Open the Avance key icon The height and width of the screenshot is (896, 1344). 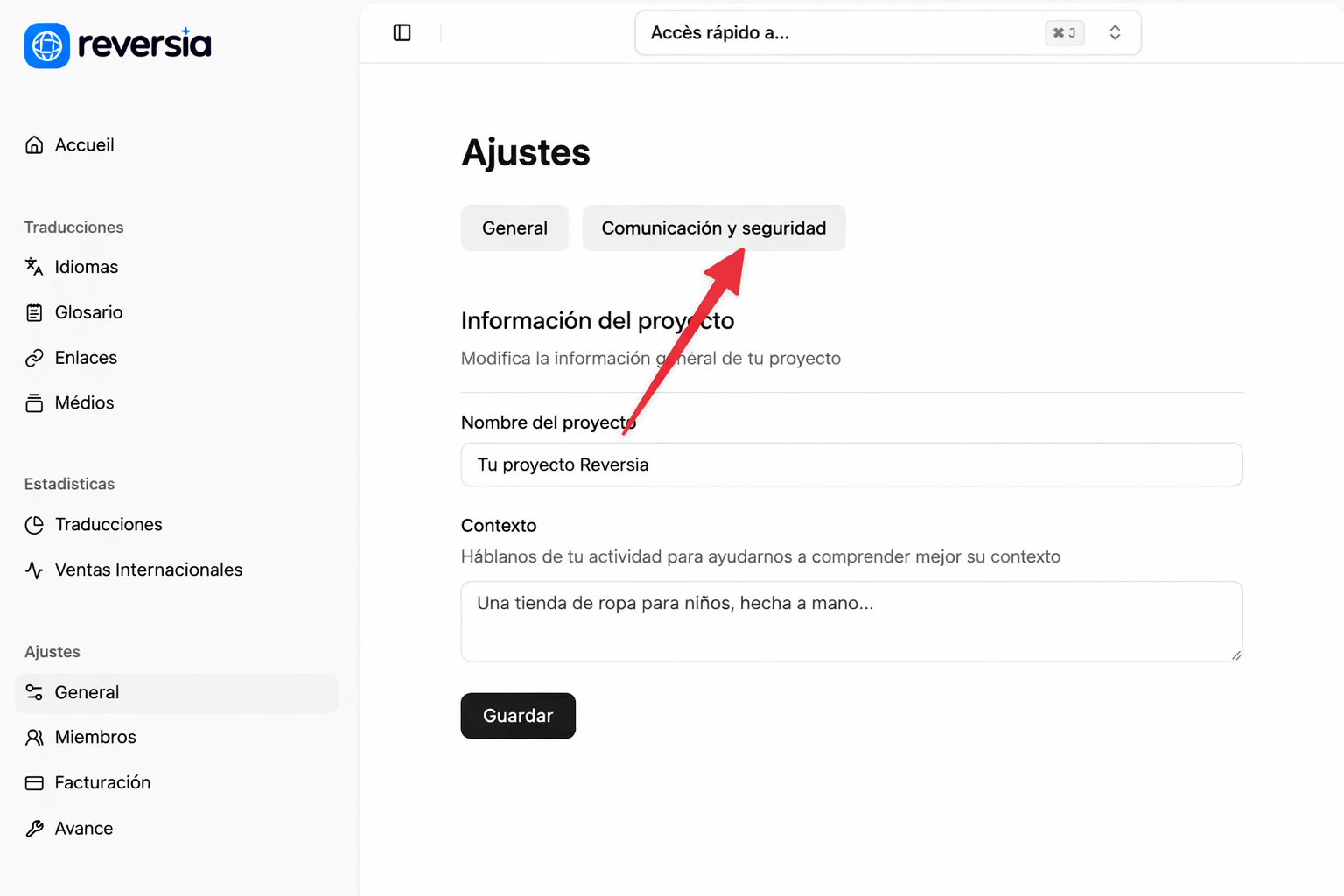[34, 828]
